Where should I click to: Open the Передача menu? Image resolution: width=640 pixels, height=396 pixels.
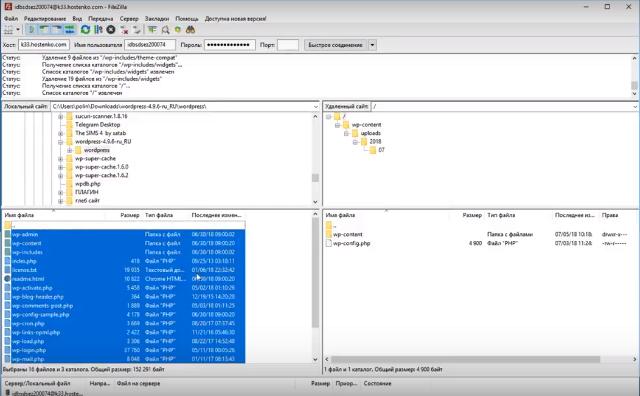coord(100,19)
